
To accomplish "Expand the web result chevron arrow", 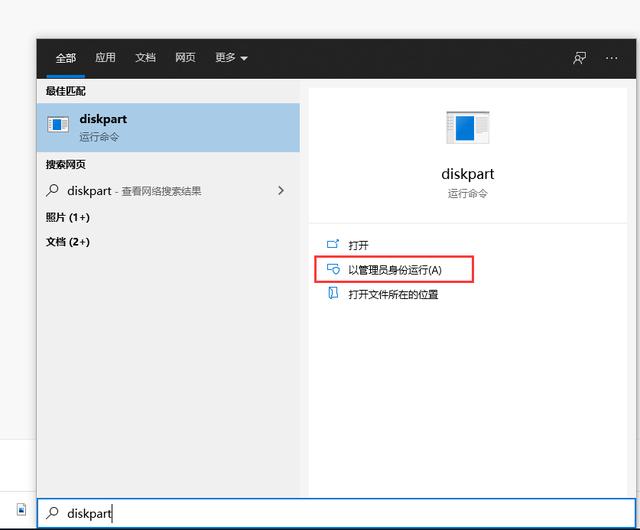I will pyautogui.click(x=281, y=190).
